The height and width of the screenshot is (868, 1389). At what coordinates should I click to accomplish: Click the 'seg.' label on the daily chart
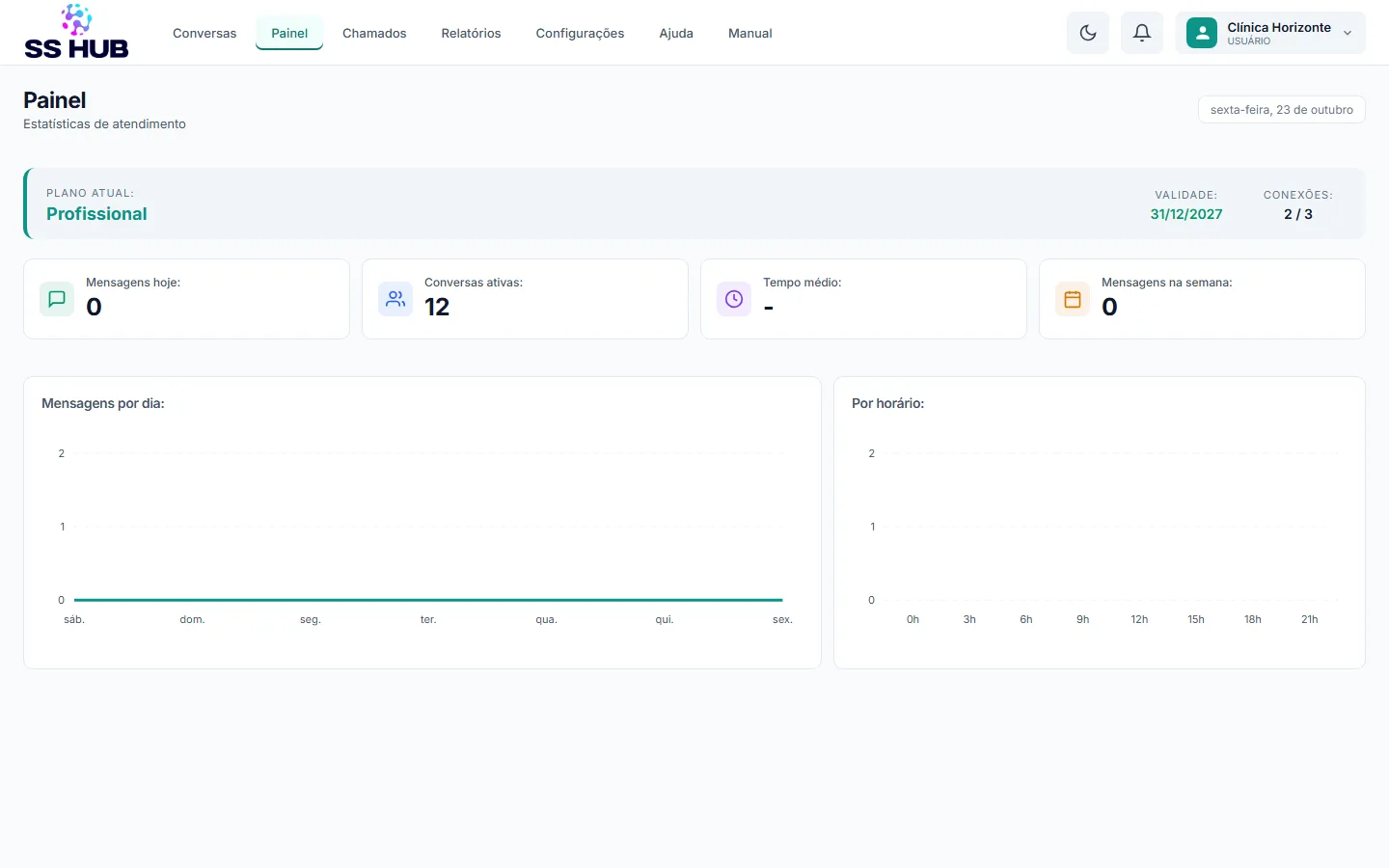pos(310,619)
